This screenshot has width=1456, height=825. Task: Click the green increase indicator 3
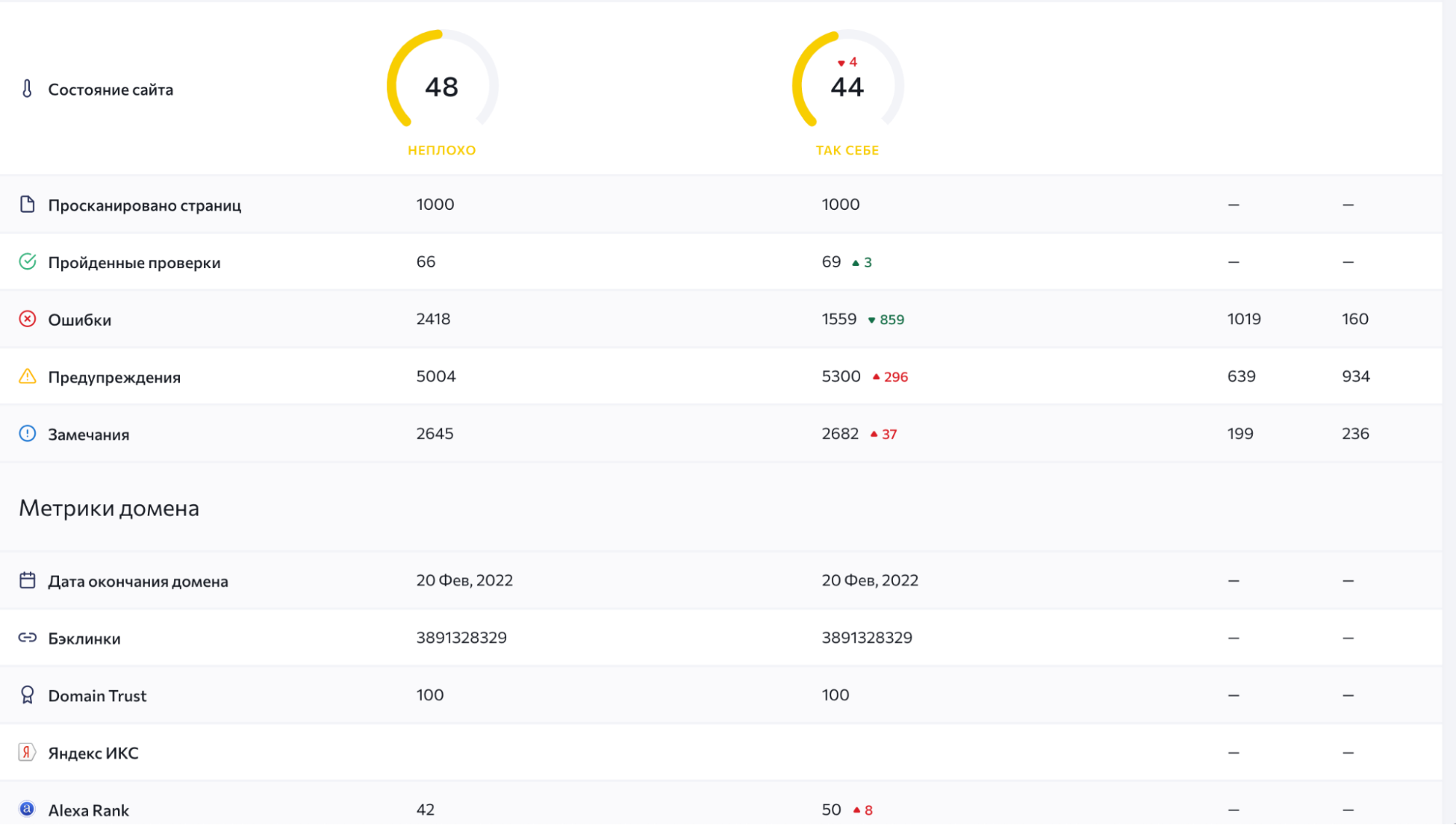(862, 262)
